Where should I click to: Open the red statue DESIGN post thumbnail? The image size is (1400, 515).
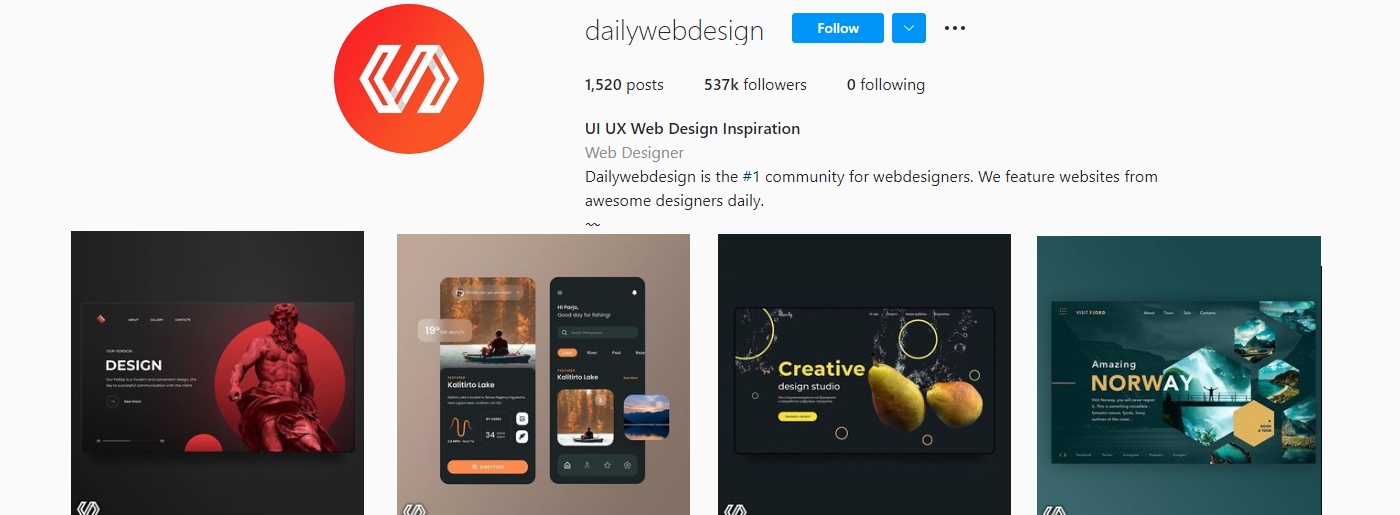click(x=217, y=373)
